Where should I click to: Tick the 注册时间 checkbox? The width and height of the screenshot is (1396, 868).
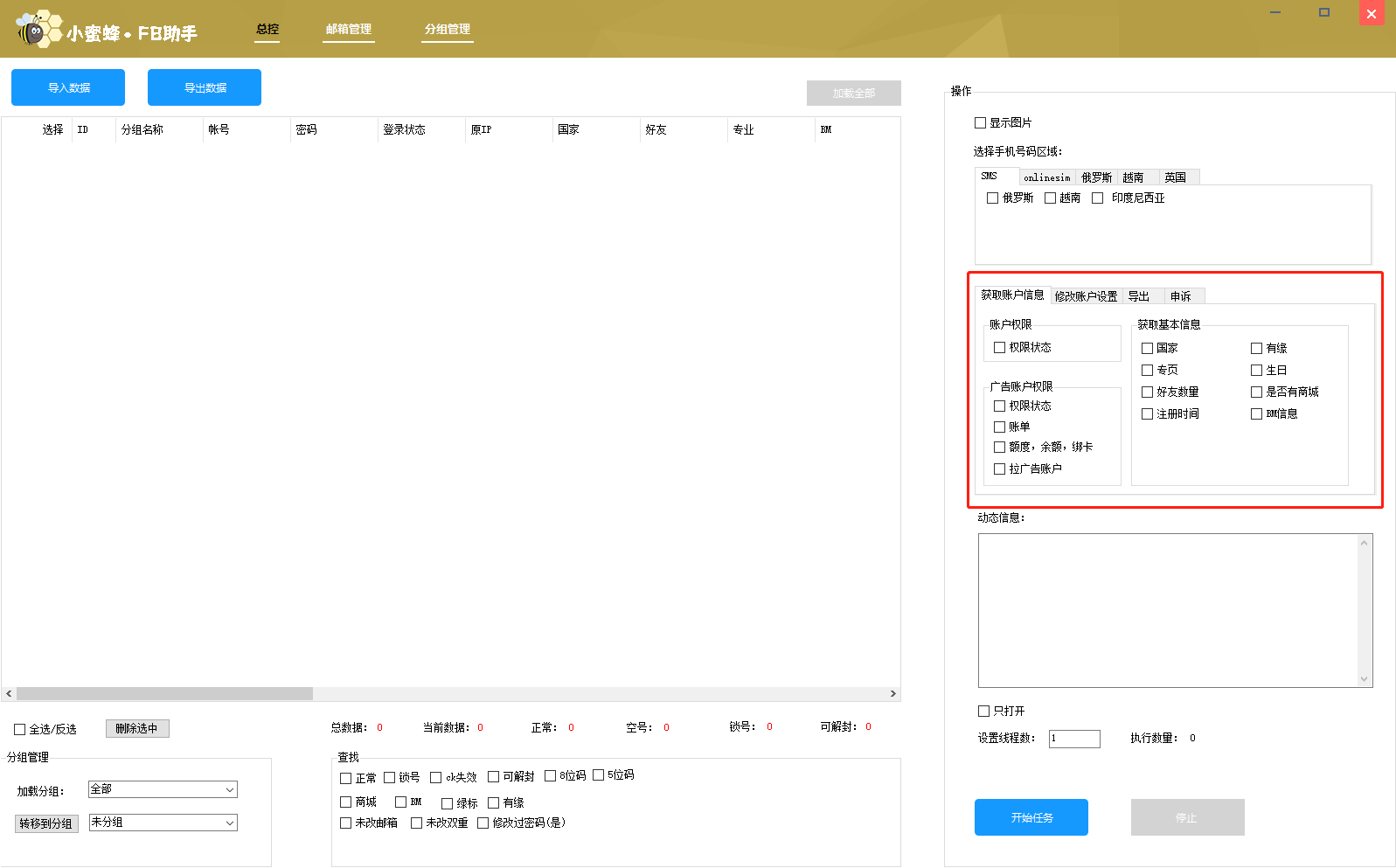point(1147,413)
